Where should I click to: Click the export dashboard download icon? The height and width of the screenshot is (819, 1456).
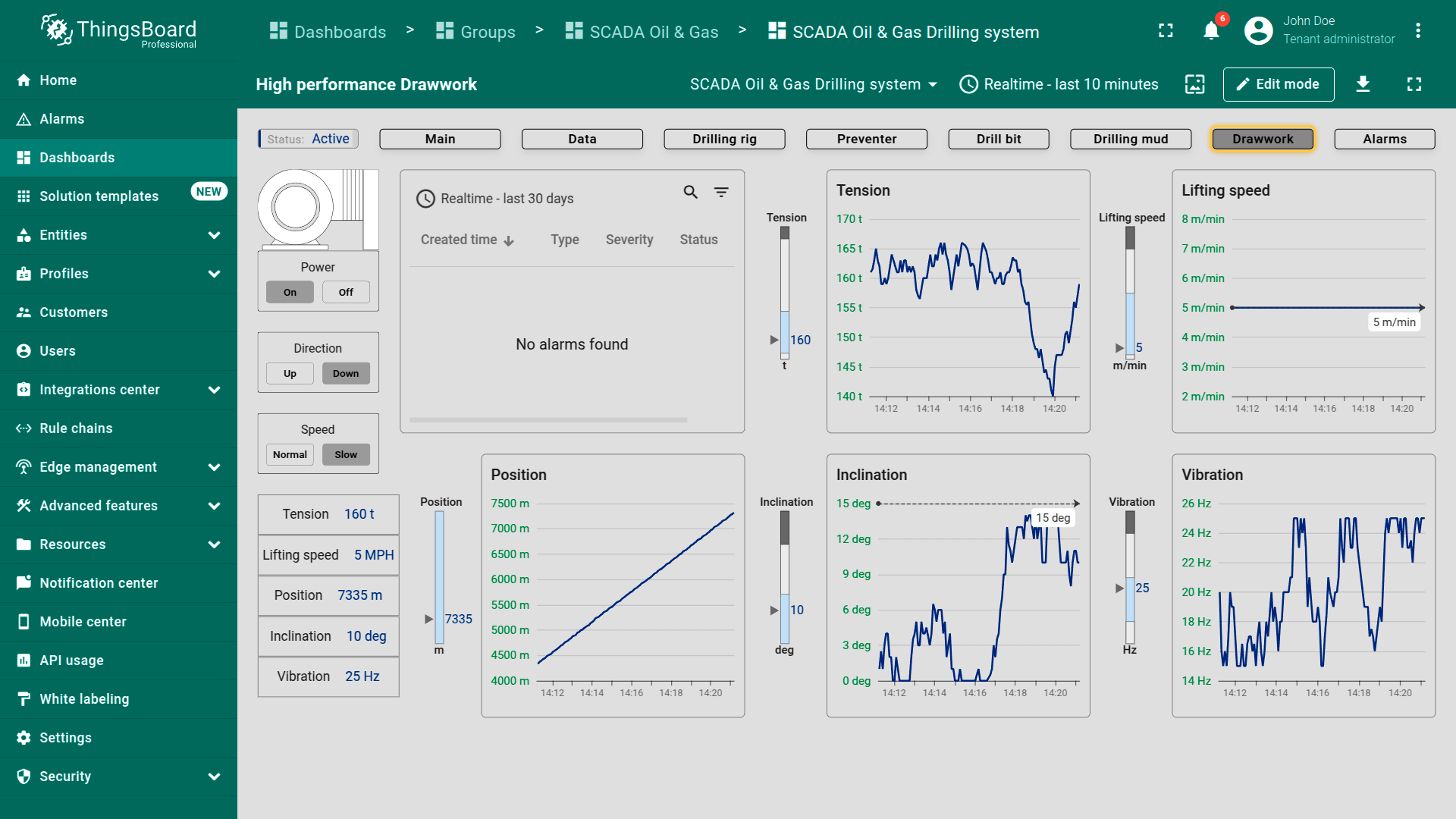pyautogui.click(x=1363, y=84)
